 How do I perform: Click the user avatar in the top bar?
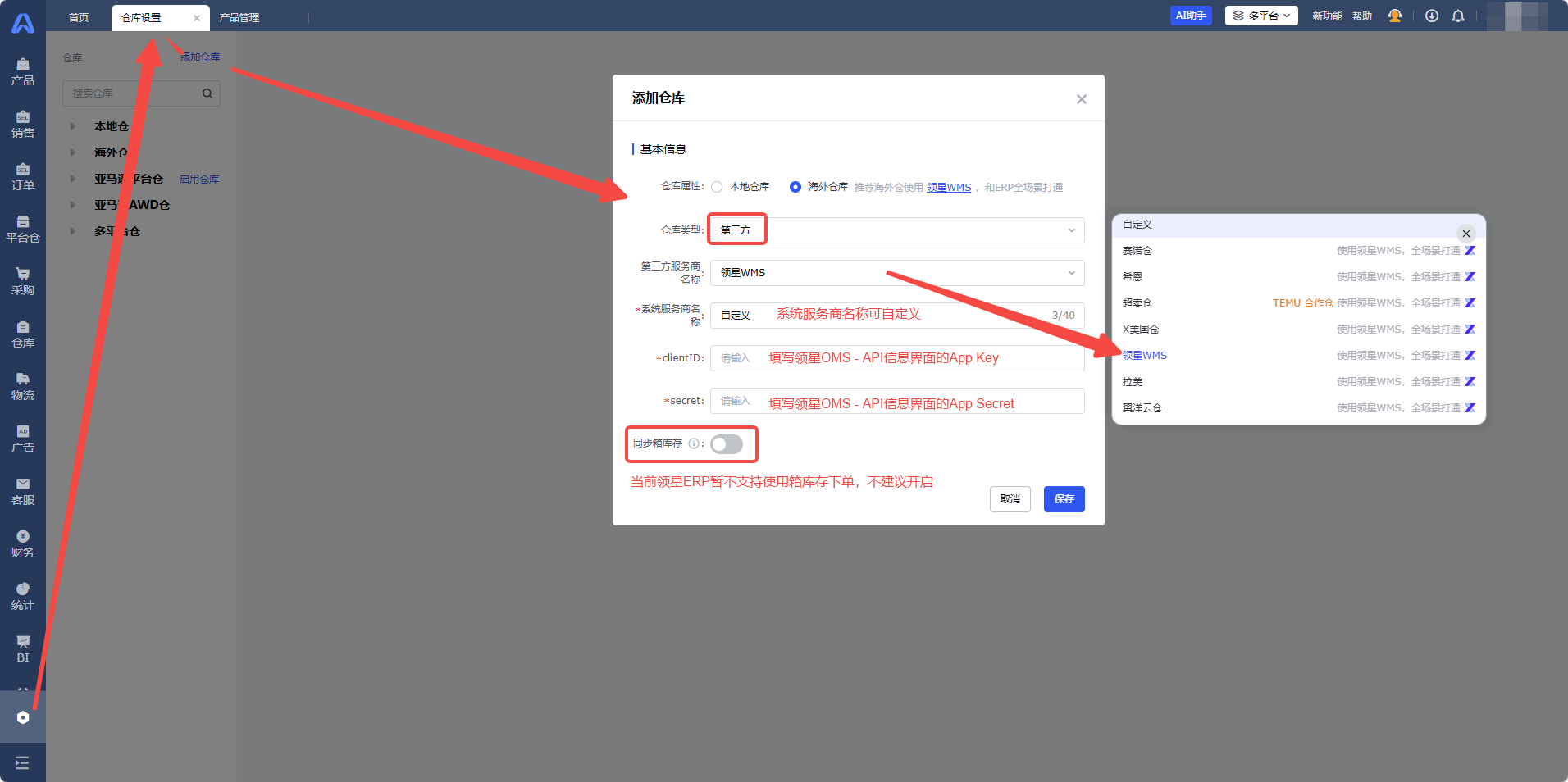click(x=1517, y=16)
